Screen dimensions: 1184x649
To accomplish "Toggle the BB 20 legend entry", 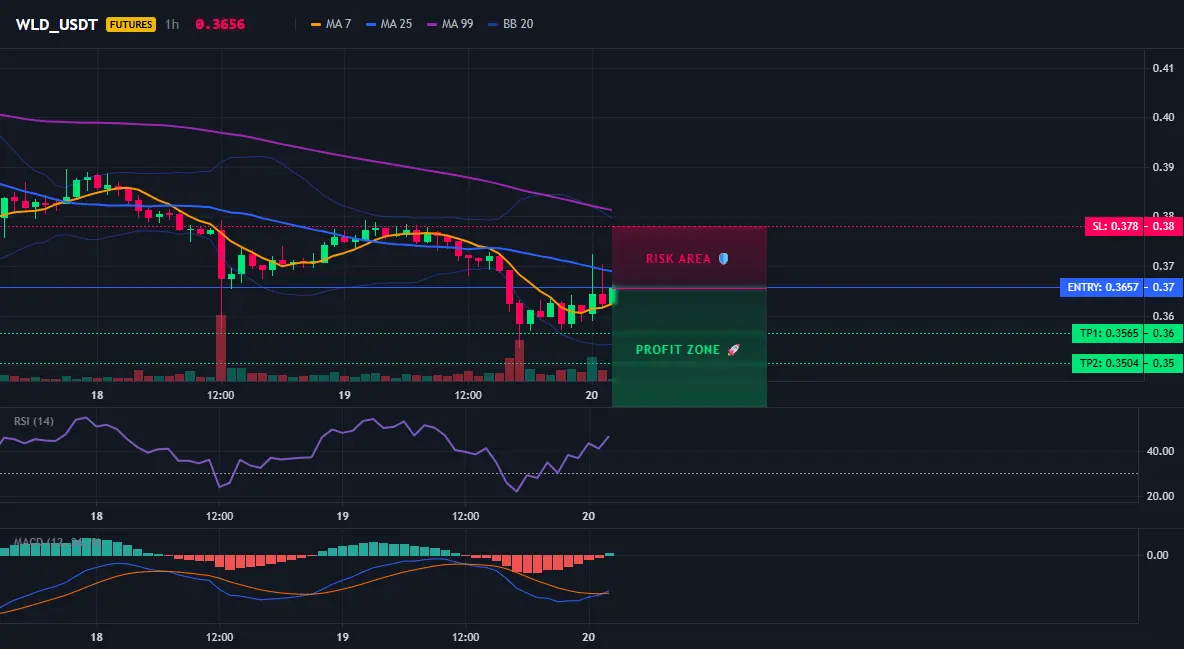I will click(x=511, y=24).
